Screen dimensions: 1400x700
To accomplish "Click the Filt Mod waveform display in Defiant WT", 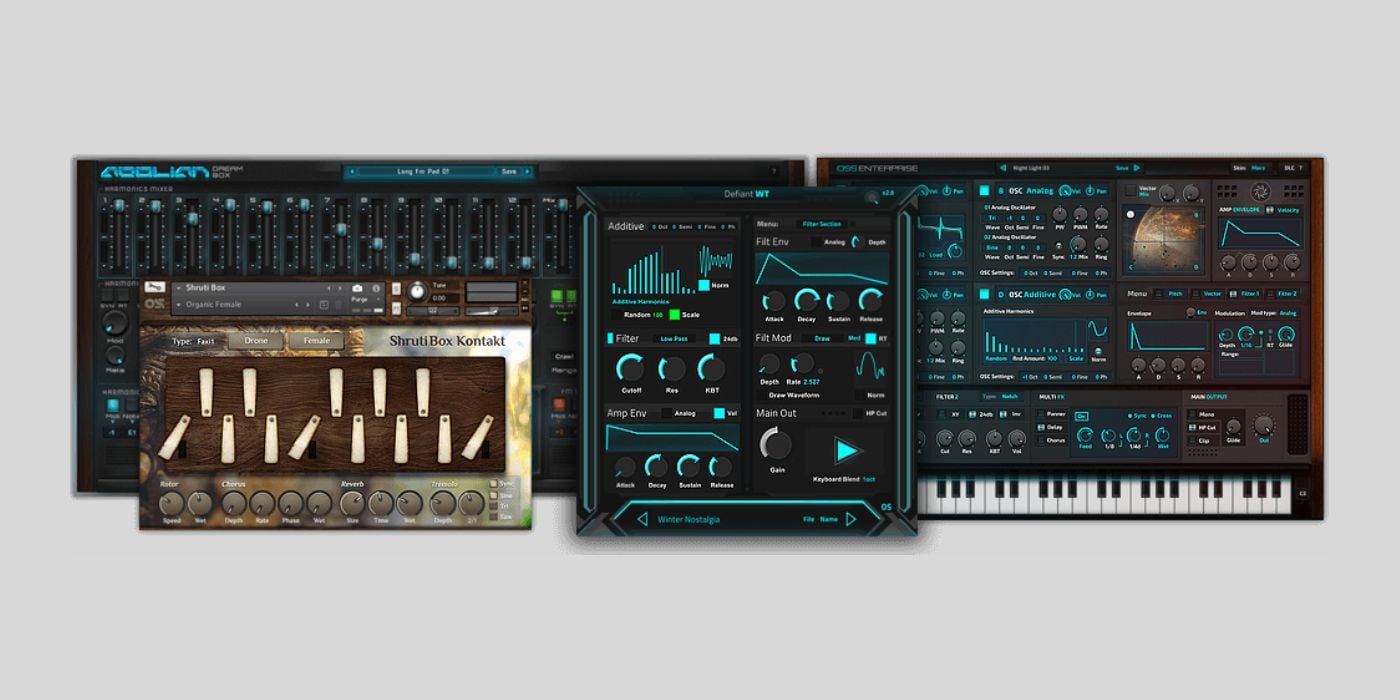I will [x=872, y=367].
